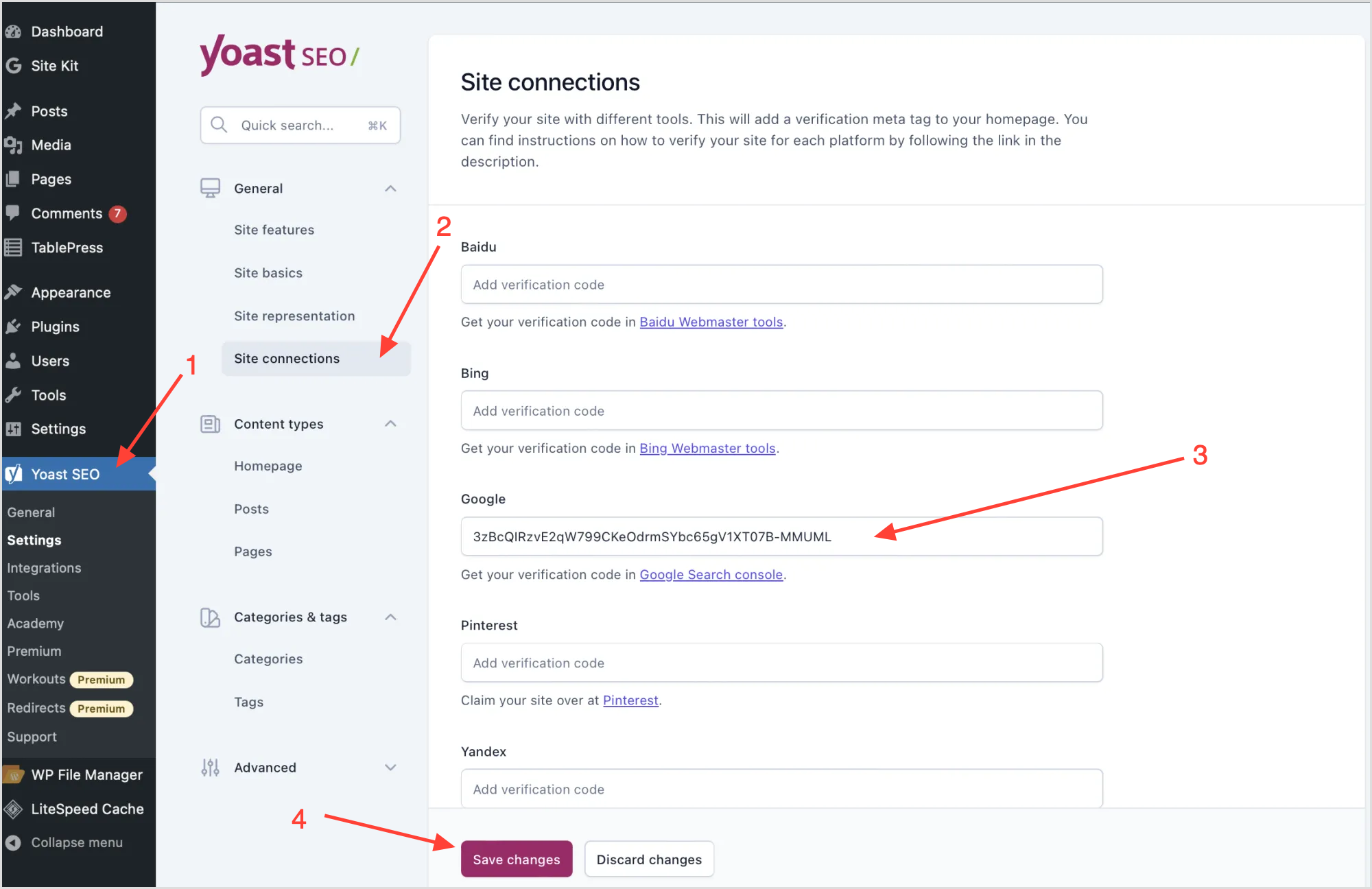Select Site representation under General
1372x889 pixels.
click(x=293, y=315)
